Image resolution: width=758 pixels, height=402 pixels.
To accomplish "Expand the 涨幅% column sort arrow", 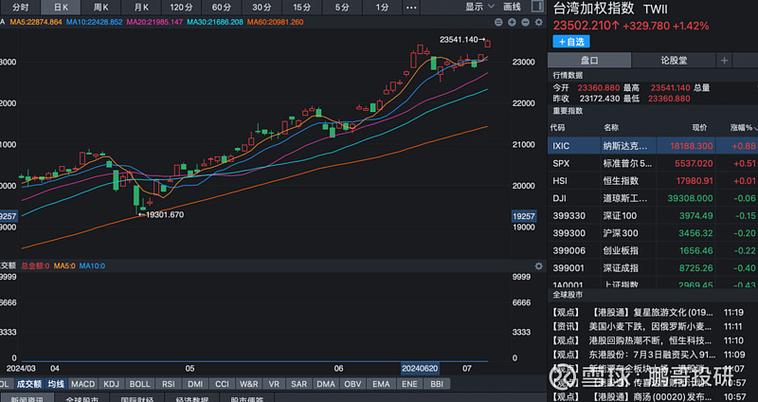I will click(755, 128).
